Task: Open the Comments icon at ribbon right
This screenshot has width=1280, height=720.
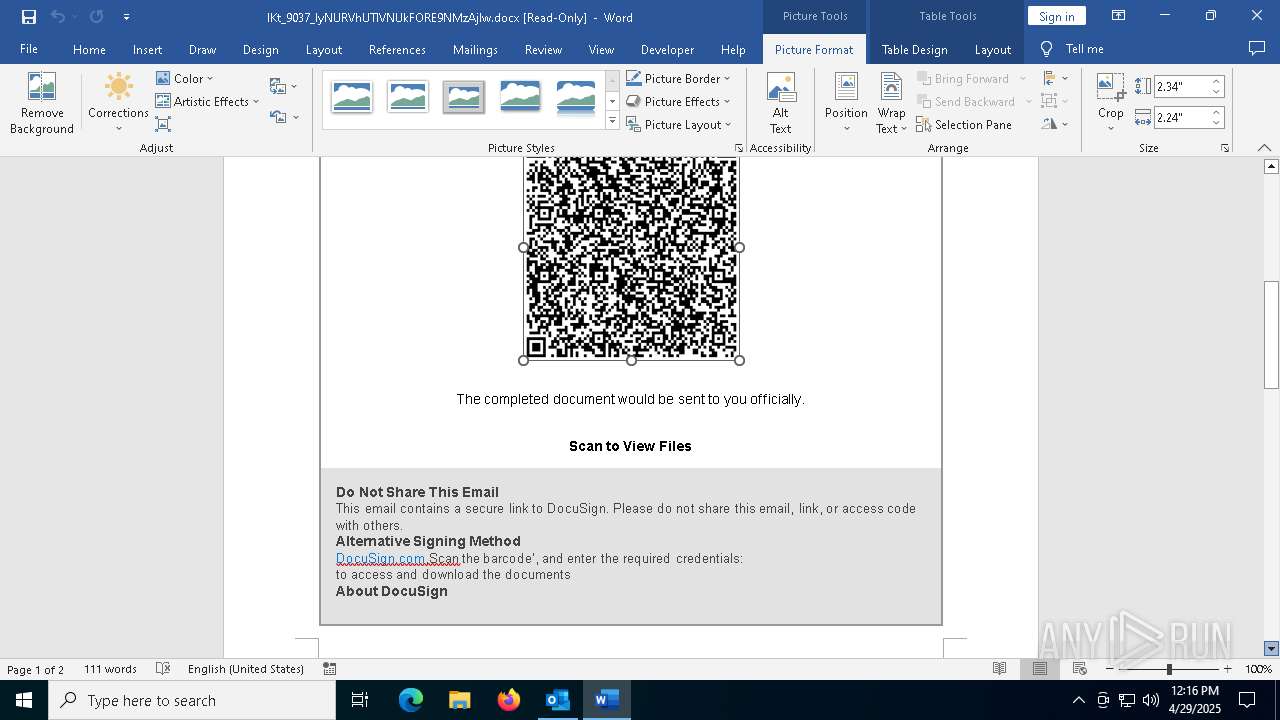Action: pos(1257,48)
